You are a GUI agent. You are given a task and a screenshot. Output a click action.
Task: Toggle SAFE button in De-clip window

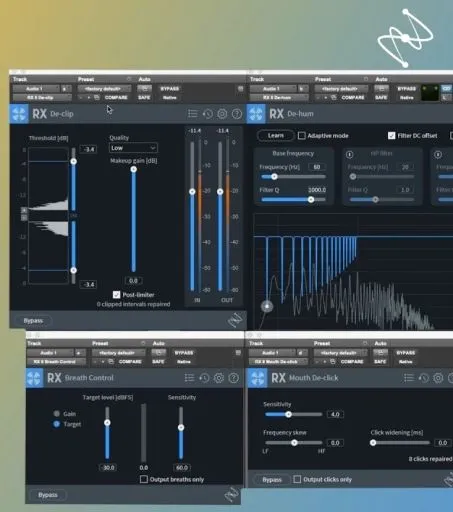(144, 98)
